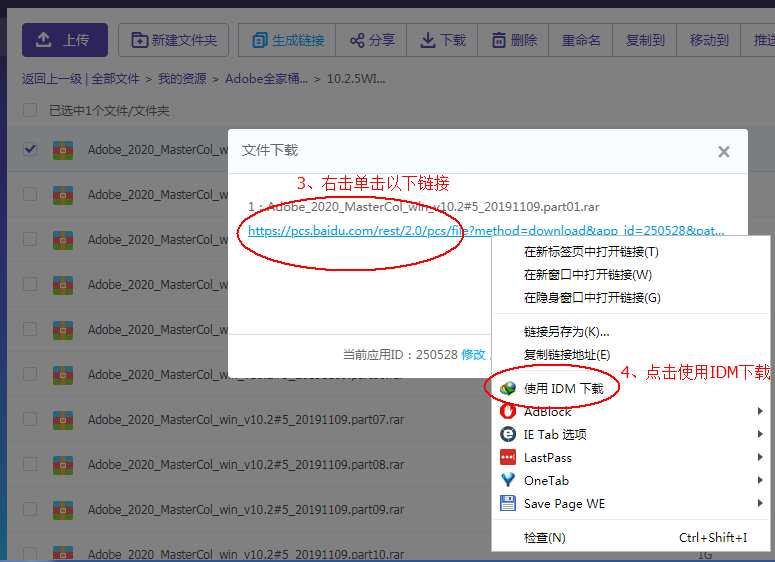The image size is (775, 562).
Task: Expand the IE Tab 选项 submenu arrow
Action: (x=760, y=434)
